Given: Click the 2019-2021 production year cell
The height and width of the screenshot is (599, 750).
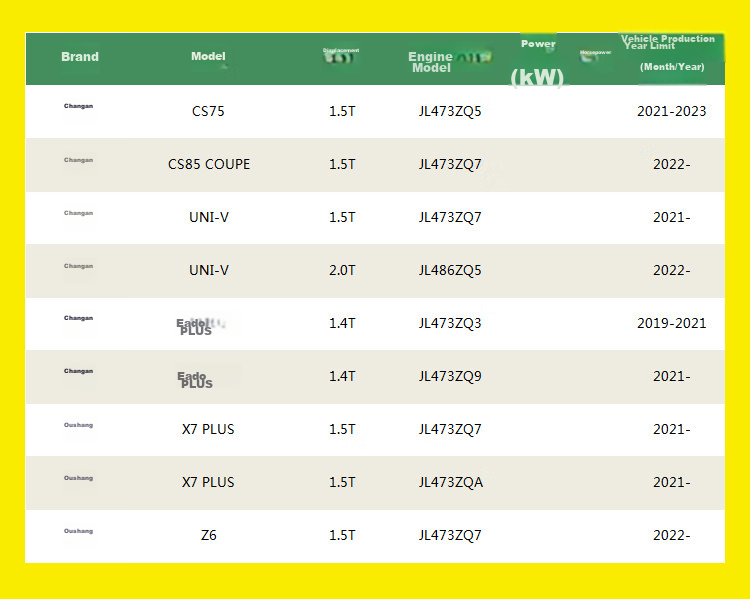Looking at the screenshot, I should click(672, 323).
